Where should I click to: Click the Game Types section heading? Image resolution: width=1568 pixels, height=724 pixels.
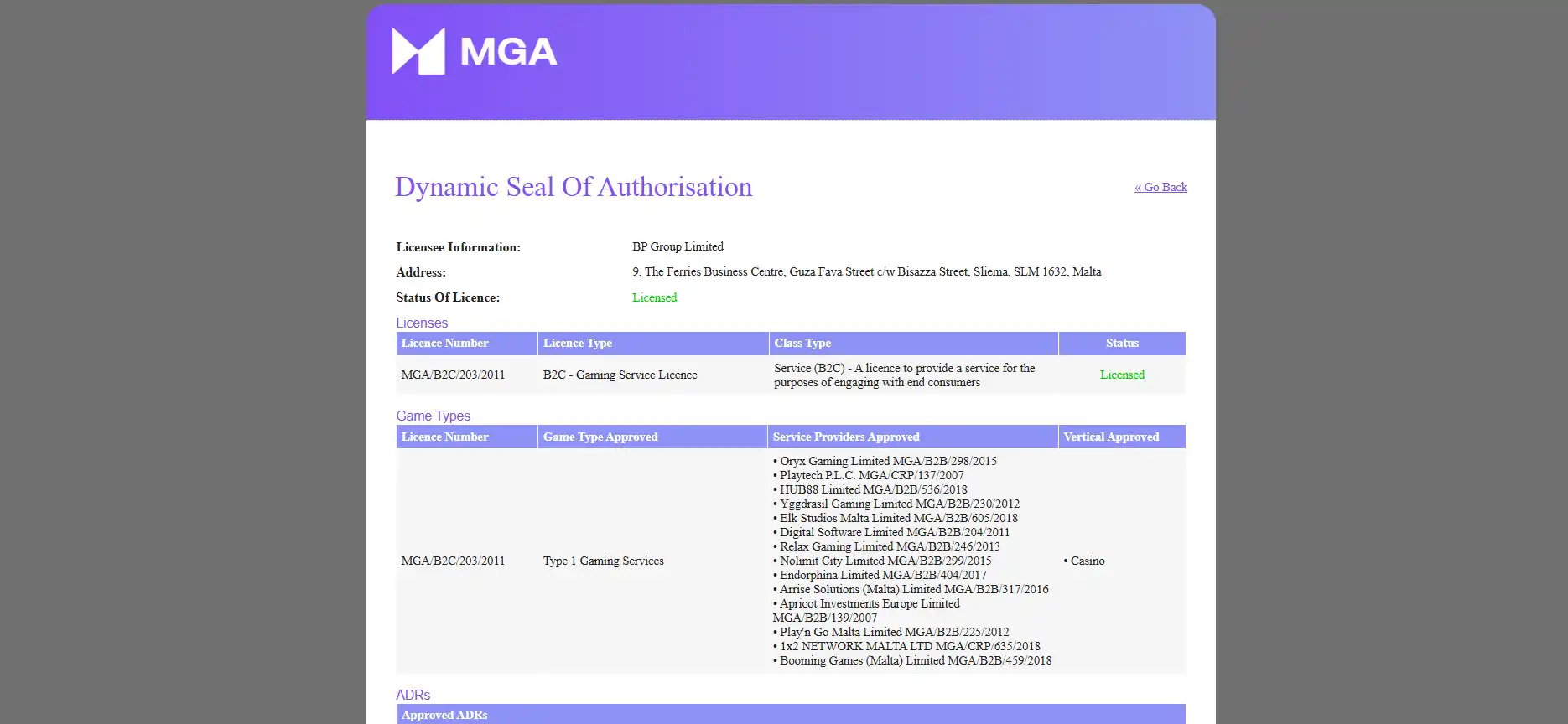433,416
